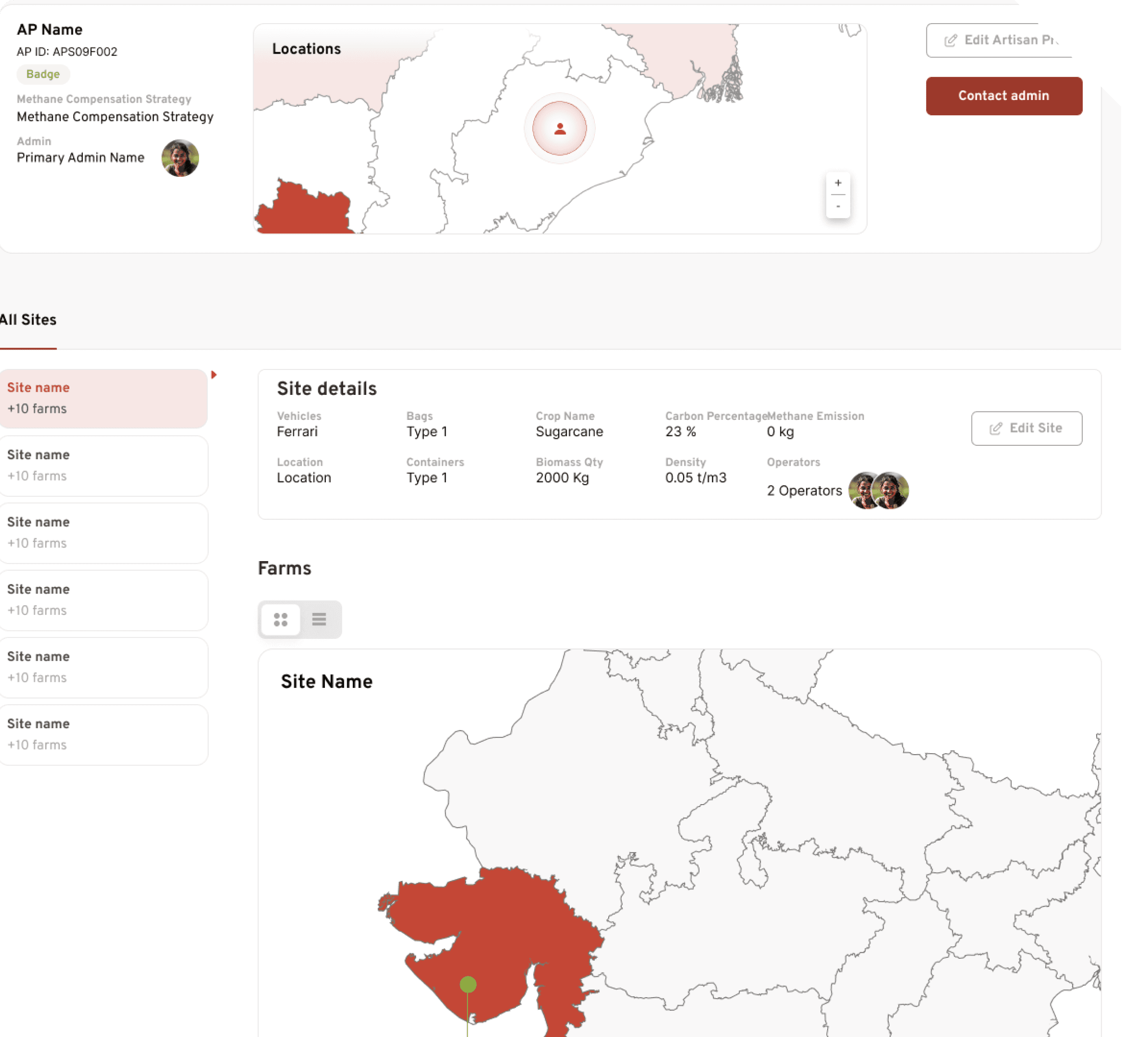Switch farms to list view

[x=319, y=619]
